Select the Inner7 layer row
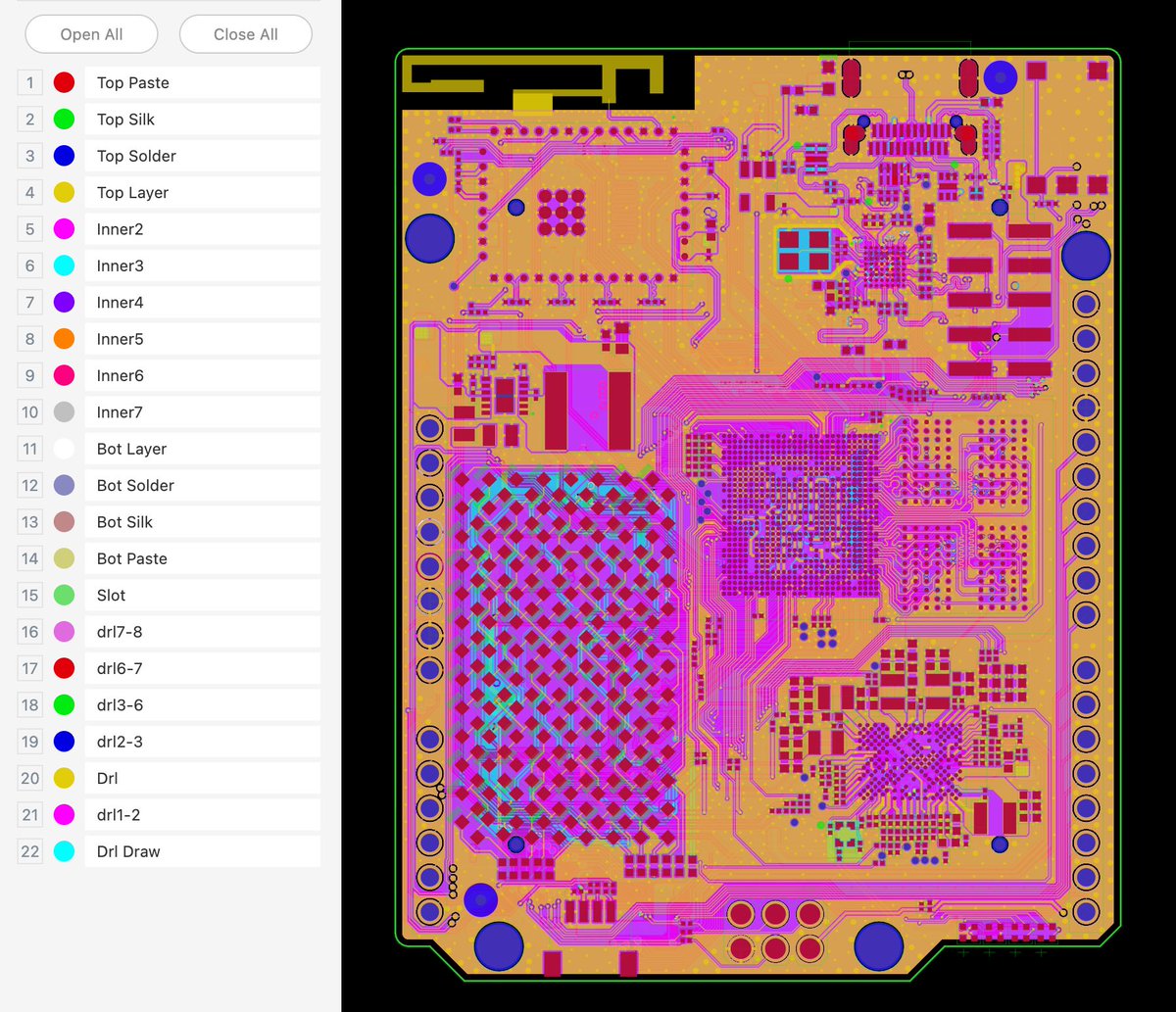The height and width of the screenshot is (1012, 1176). pos(203,412)
